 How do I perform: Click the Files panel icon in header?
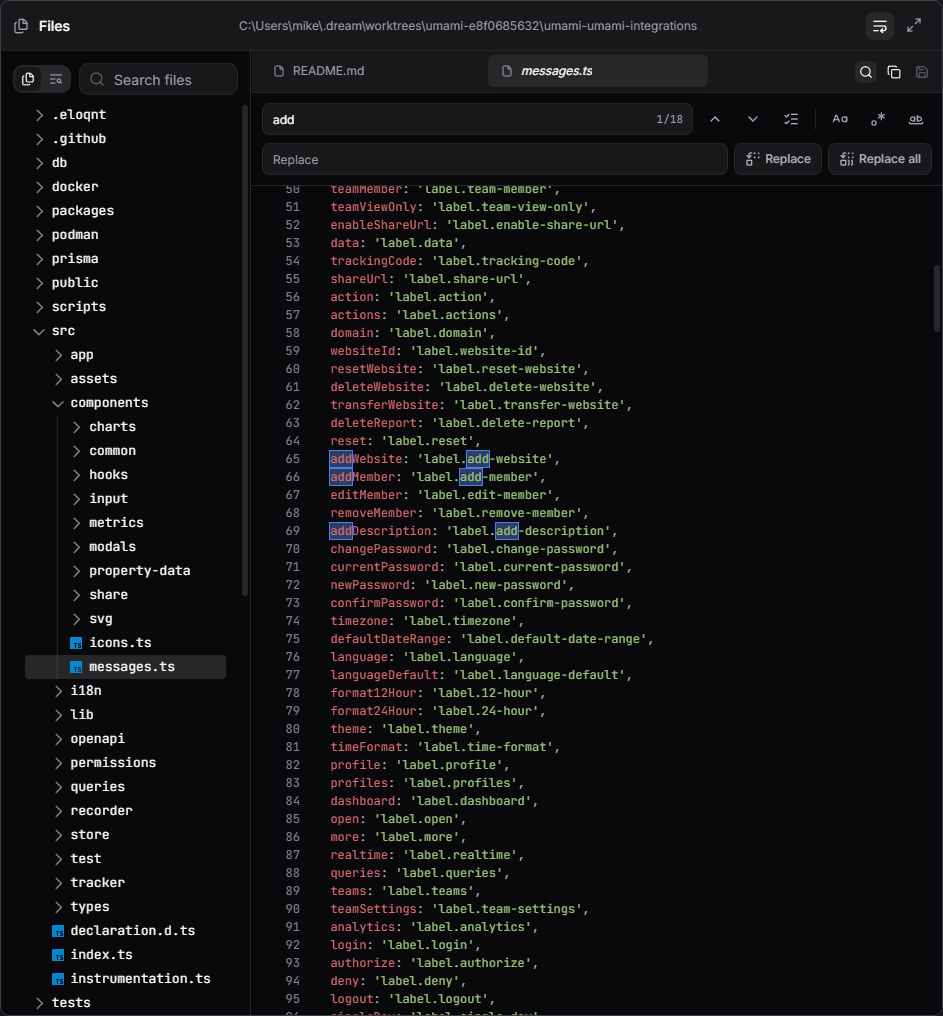tap(21, 26)
